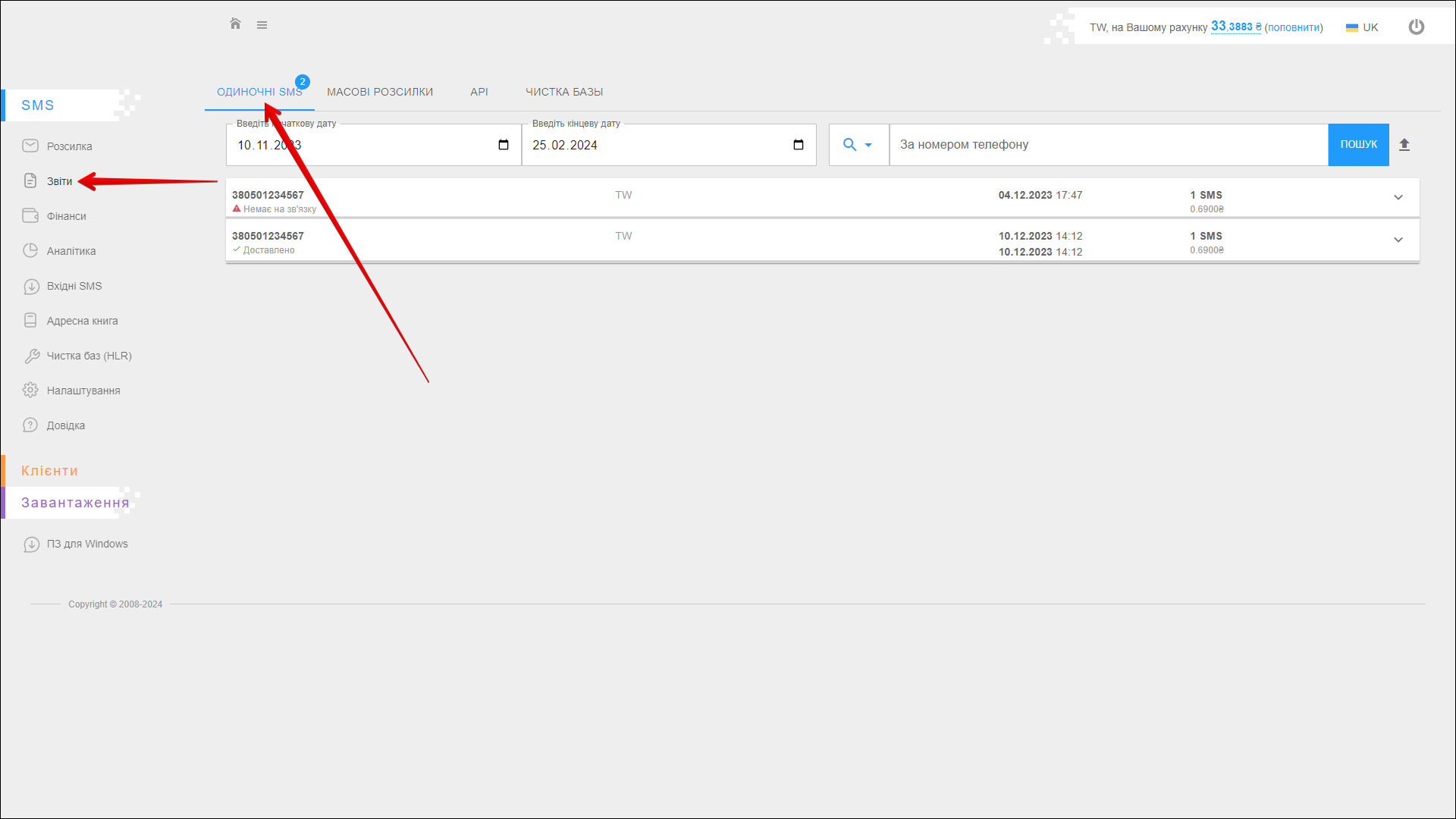Viewport: 1456px width, 819px height.
Task: Open Чистка баз (HLR) tool
Action: (89, 356)
